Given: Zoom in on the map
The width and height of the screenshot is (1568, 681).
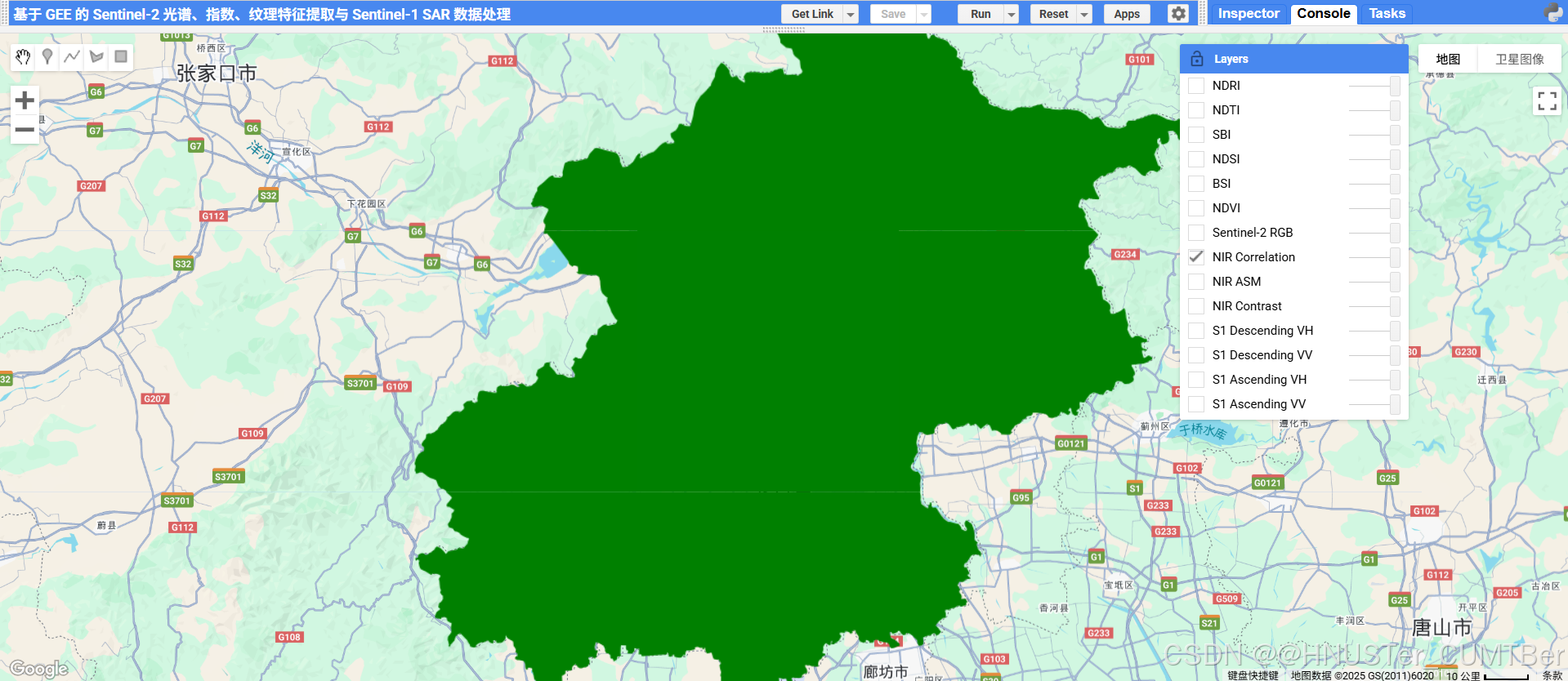Looking at the screenshot, I should [x=25, y=100].
